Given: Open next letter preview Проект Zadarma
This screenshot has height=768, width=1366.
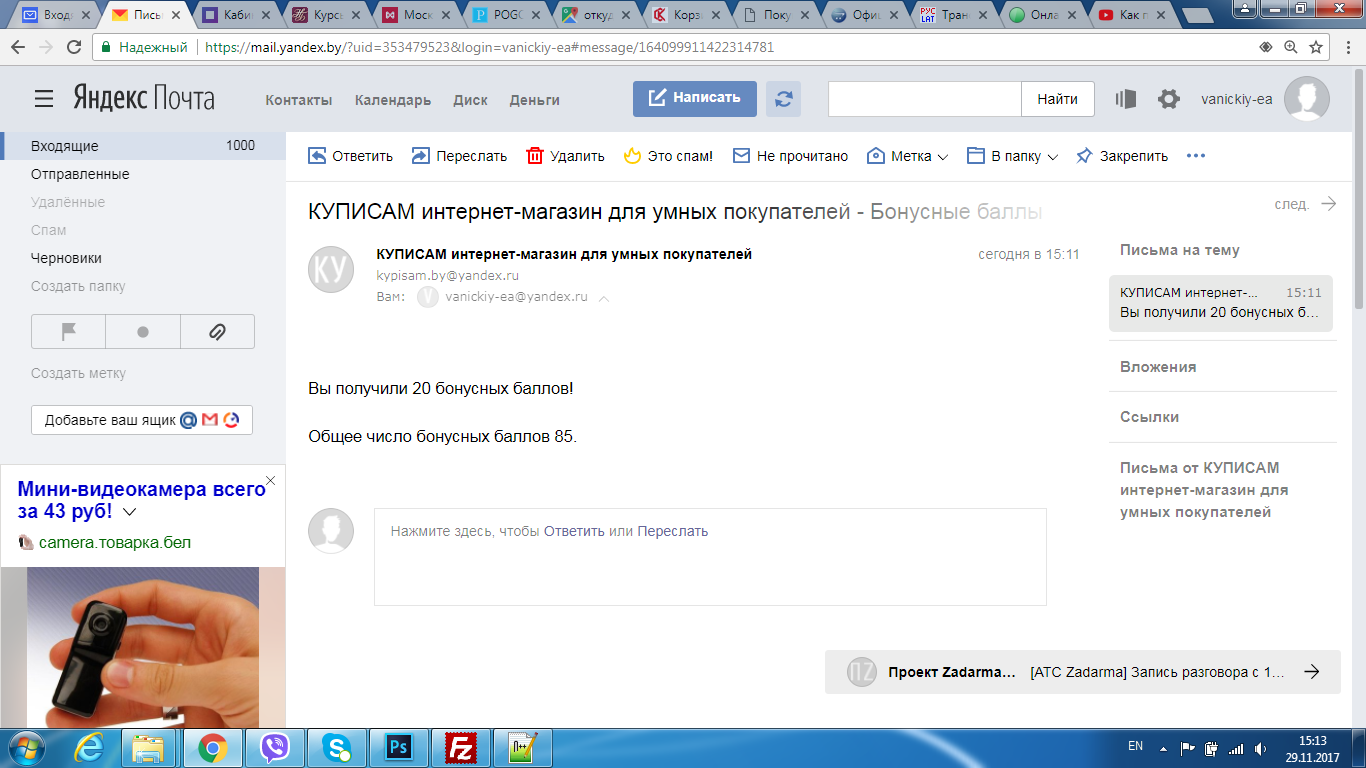Looking at the screenshot, I should 1082,672.
